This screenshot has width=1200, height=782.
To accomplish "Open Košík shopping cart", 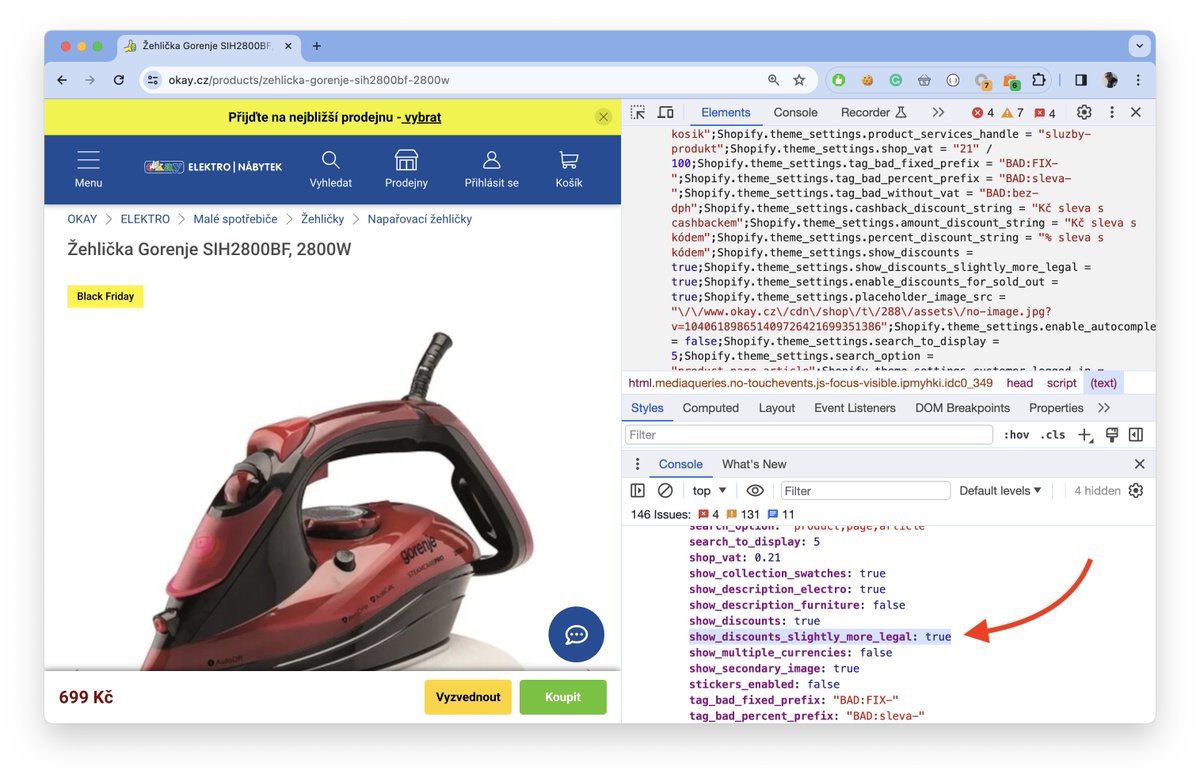I will tap(569, 169).
